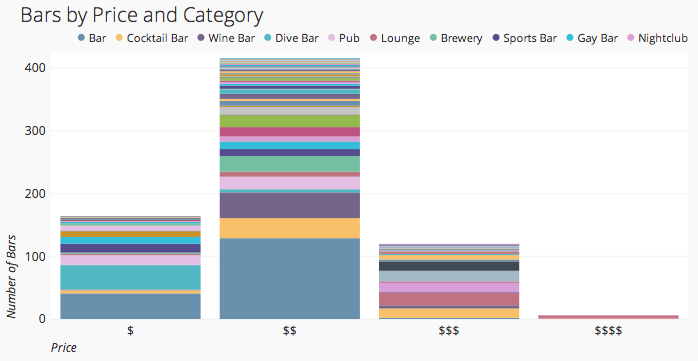Image resolution: width=698 pixels, height=361 pixels.
Task: Click the 200 y-axis tick label
Action: [35, 194]
